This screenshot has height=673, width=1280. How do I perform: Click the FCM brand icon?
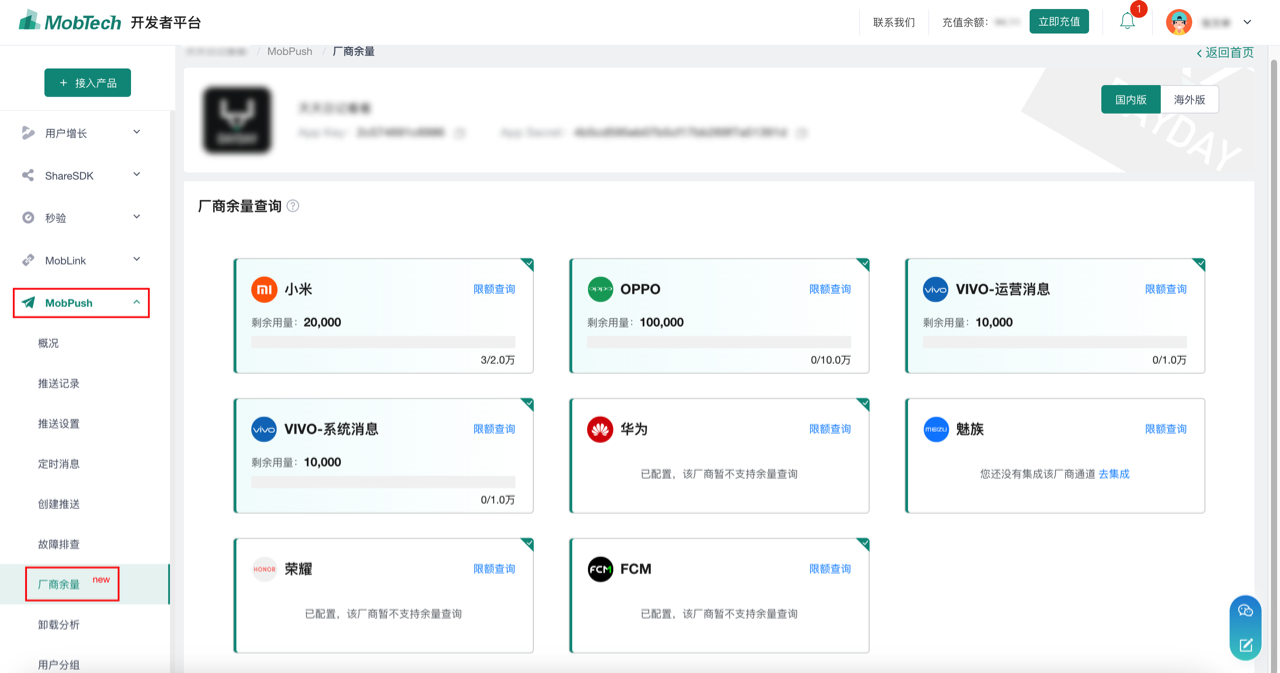(x=600, y=569)
